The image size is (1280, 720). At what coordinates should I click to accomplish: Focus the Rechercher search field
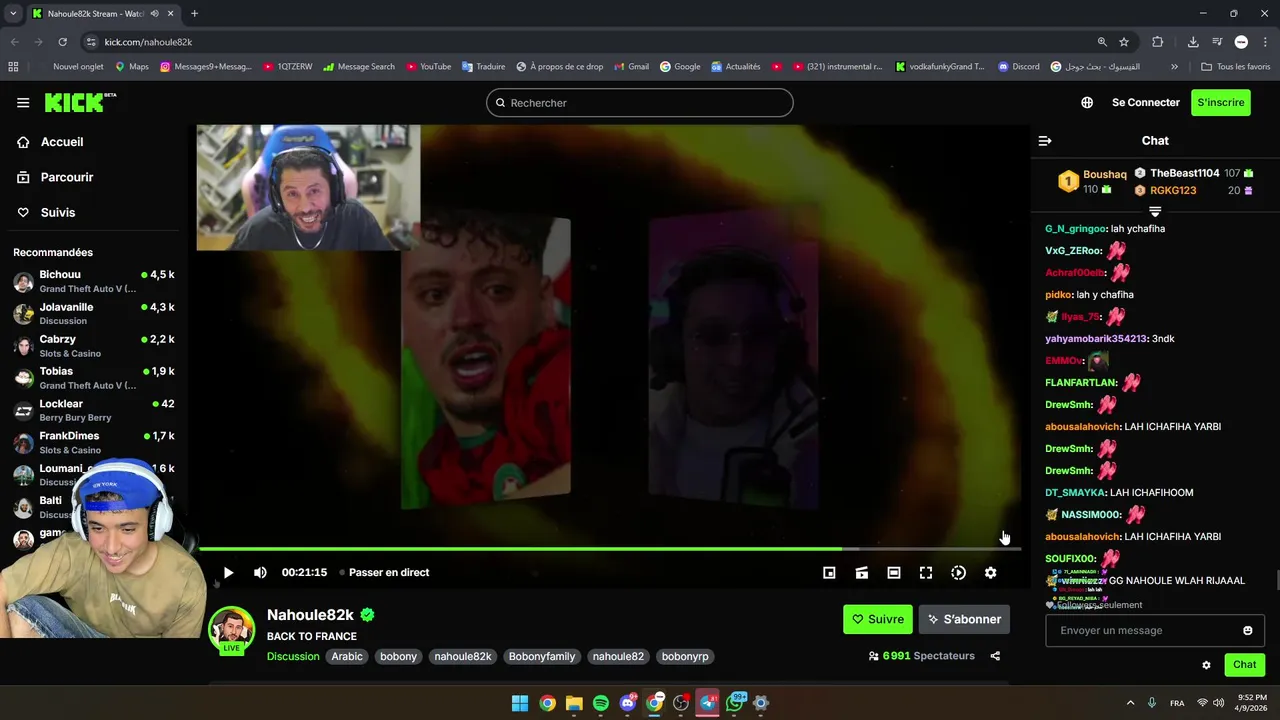pos(640,102)
